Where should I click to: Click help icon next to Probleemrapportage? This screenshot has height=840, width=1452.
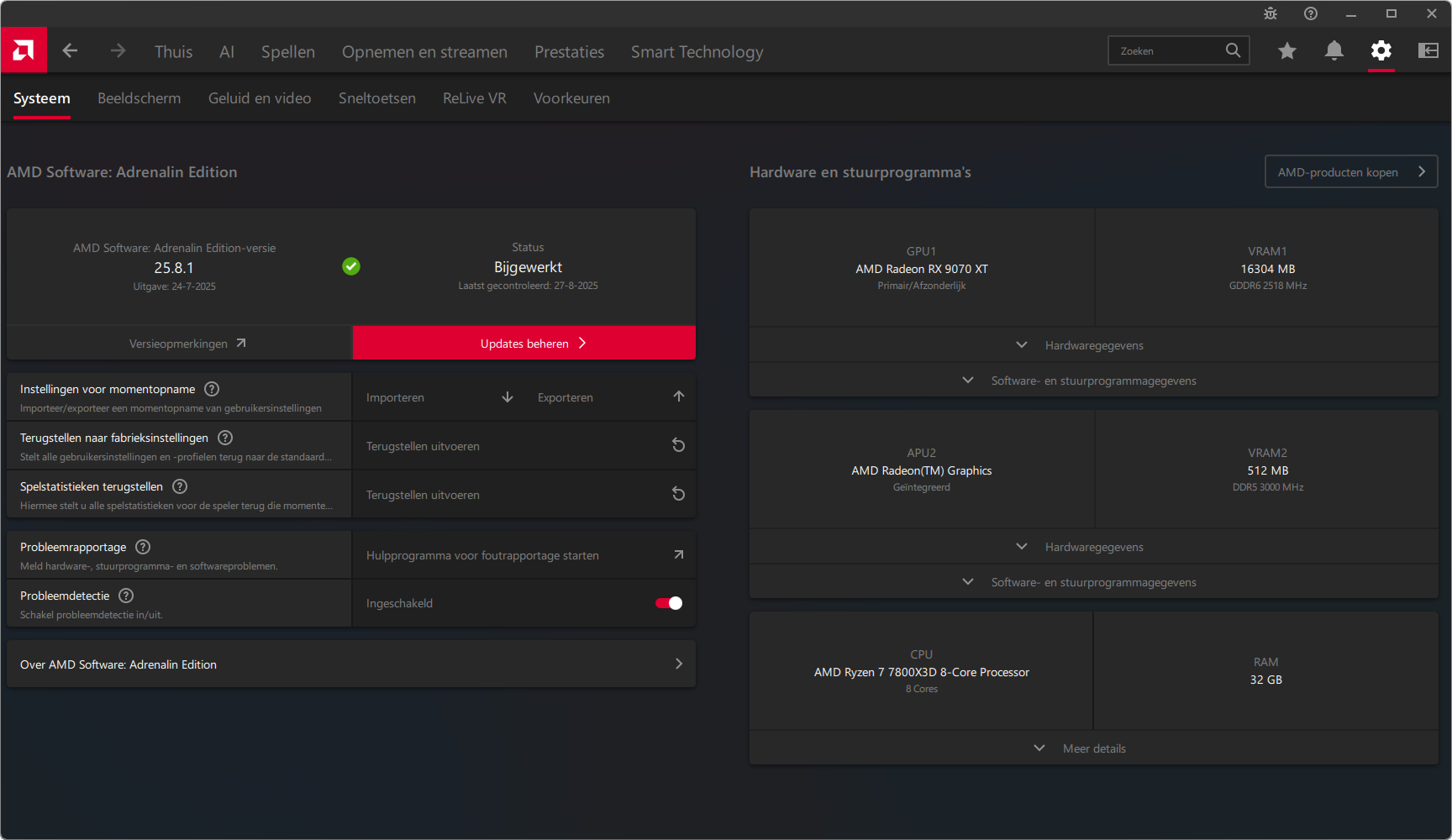click(x=143, y=547)
